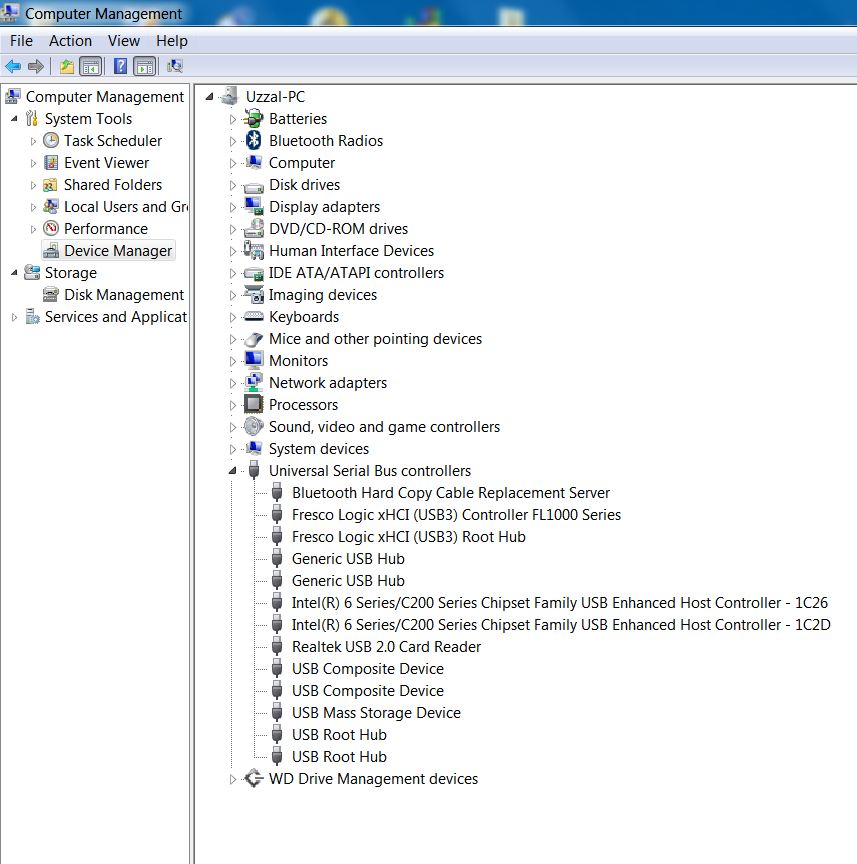Click the Disk Management icon
Image resolution: width=857 pixels, height=864 pixels.
point(51,295)
